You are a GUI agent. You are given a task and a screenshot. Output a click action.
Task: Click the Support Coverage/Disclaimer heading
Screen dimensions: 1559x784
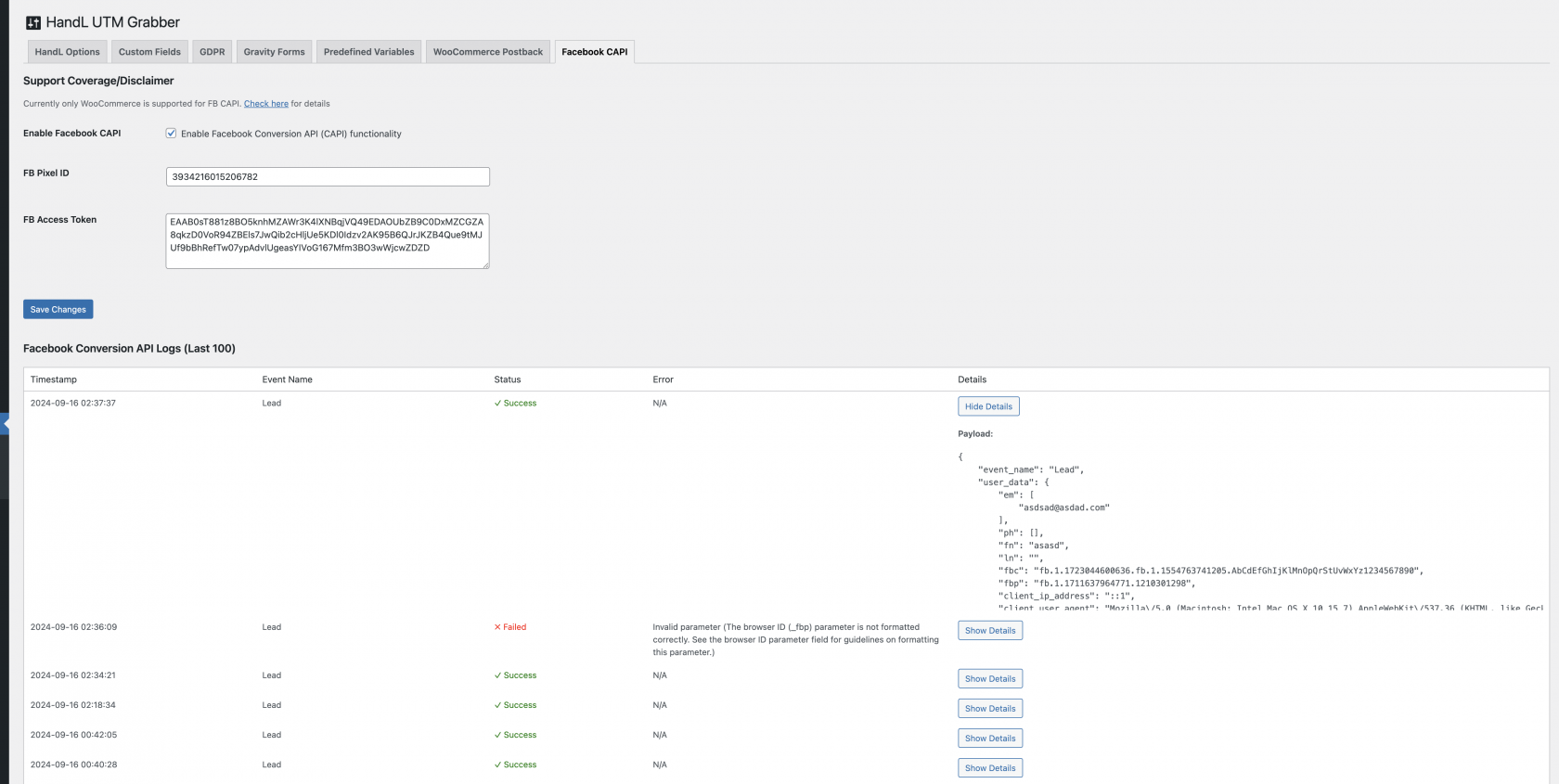coord(98,81)
